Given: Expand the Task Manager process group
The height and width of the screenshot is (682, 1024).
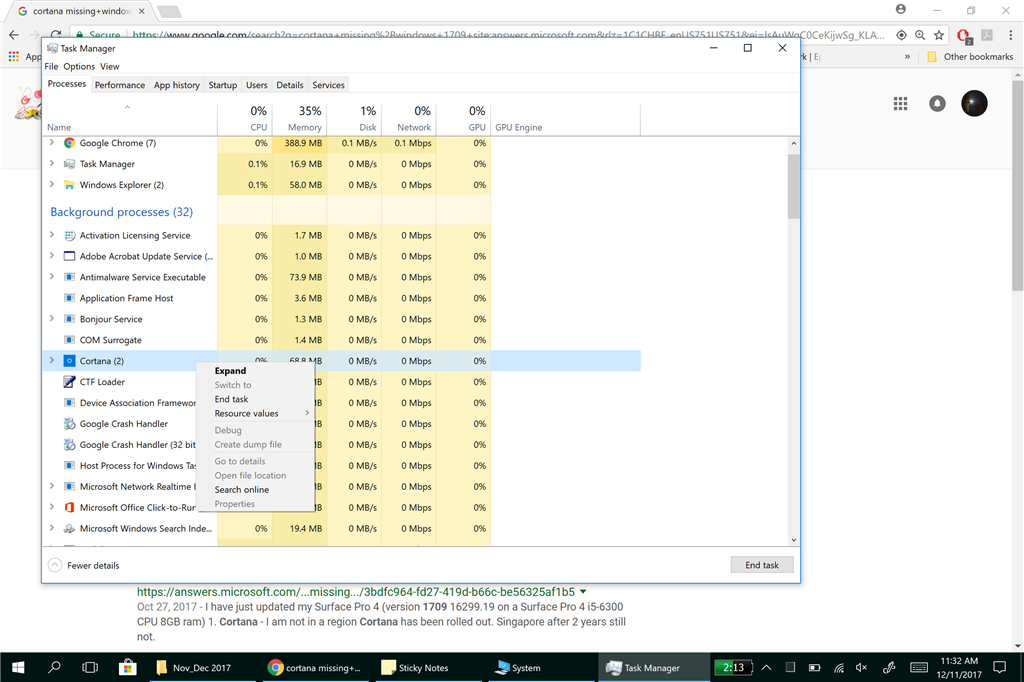Looking at the screenshot, I should pyautogui.click(x=52, y=163).
